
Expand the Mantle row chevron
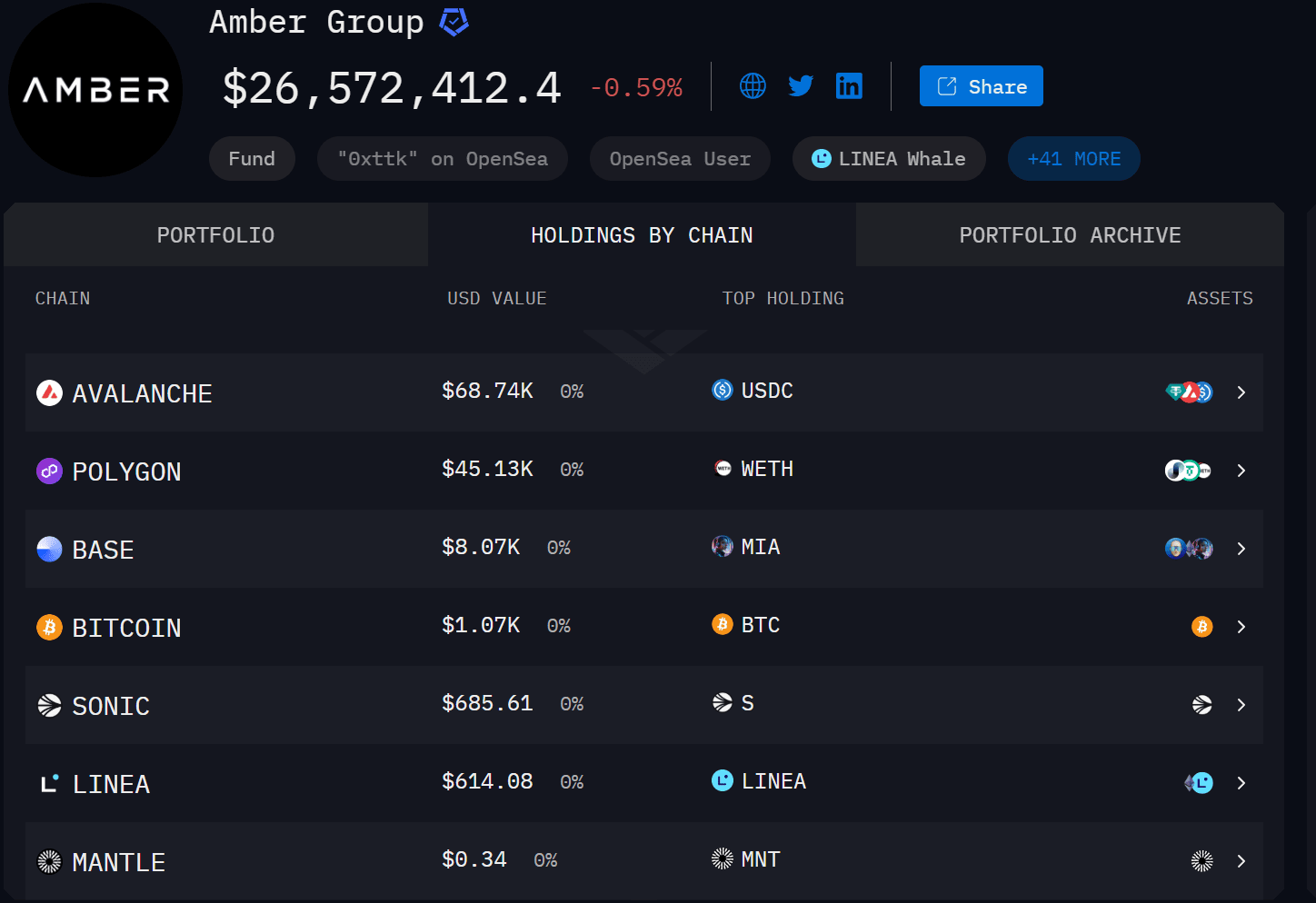(1241, 861)
